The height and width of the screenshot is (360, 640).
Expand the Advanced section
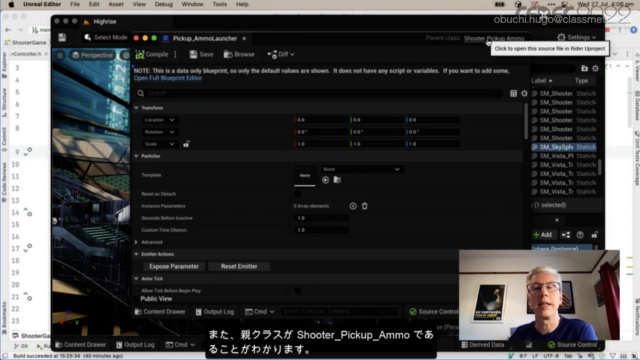coord(136,242)
